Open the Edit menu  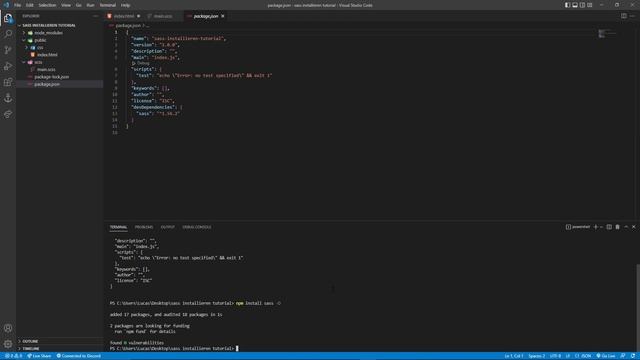point(30,5)
